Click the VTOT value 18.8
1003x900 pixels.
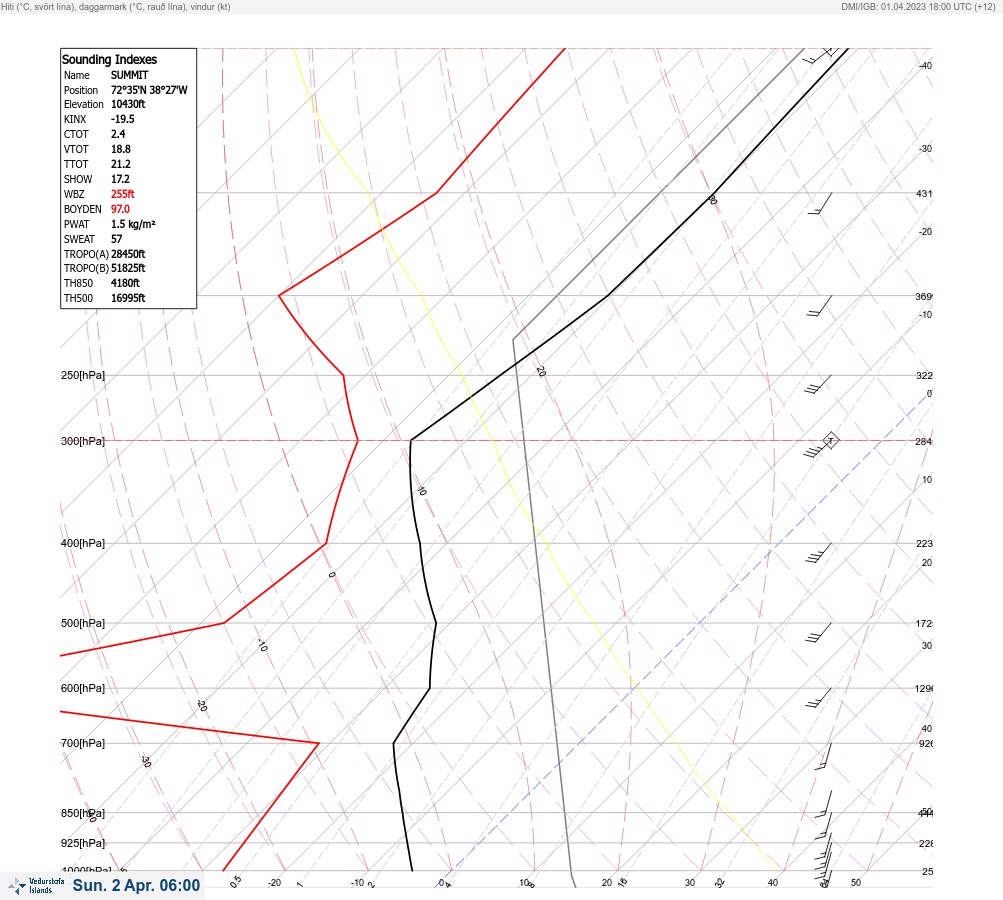point(121,149)
